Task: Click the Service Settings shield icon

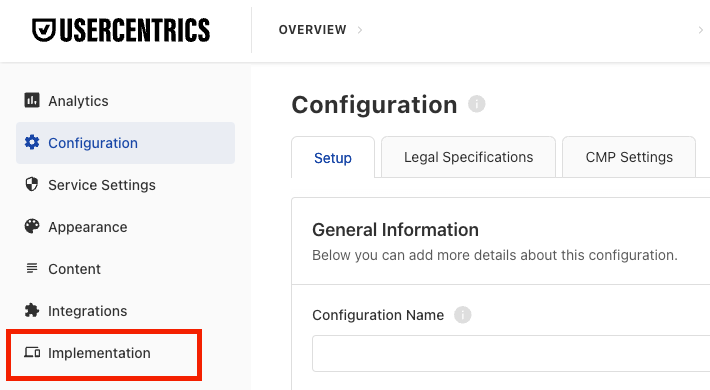Action: (32, 184)
